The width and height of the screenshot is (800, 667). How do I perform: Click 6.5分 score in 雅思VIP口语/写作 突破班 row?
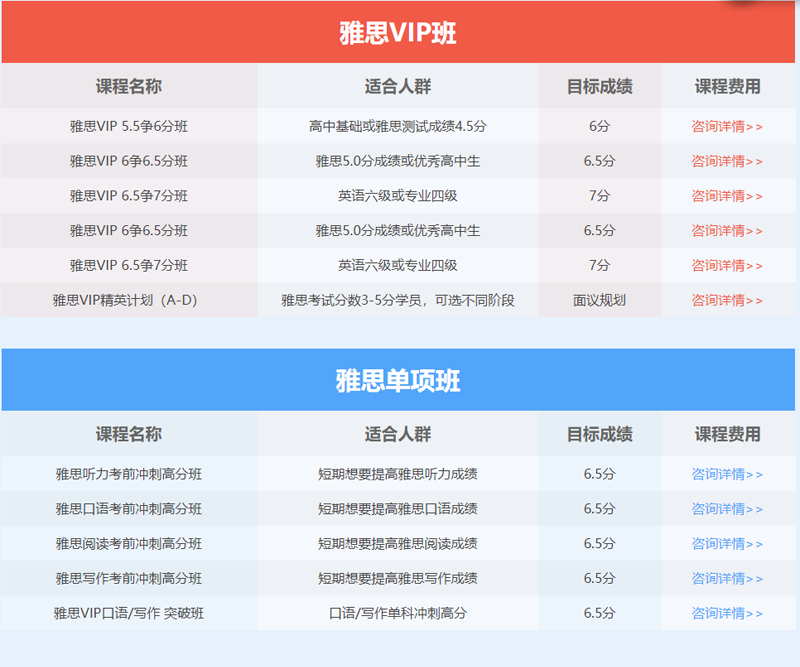(x=599, y=613)
